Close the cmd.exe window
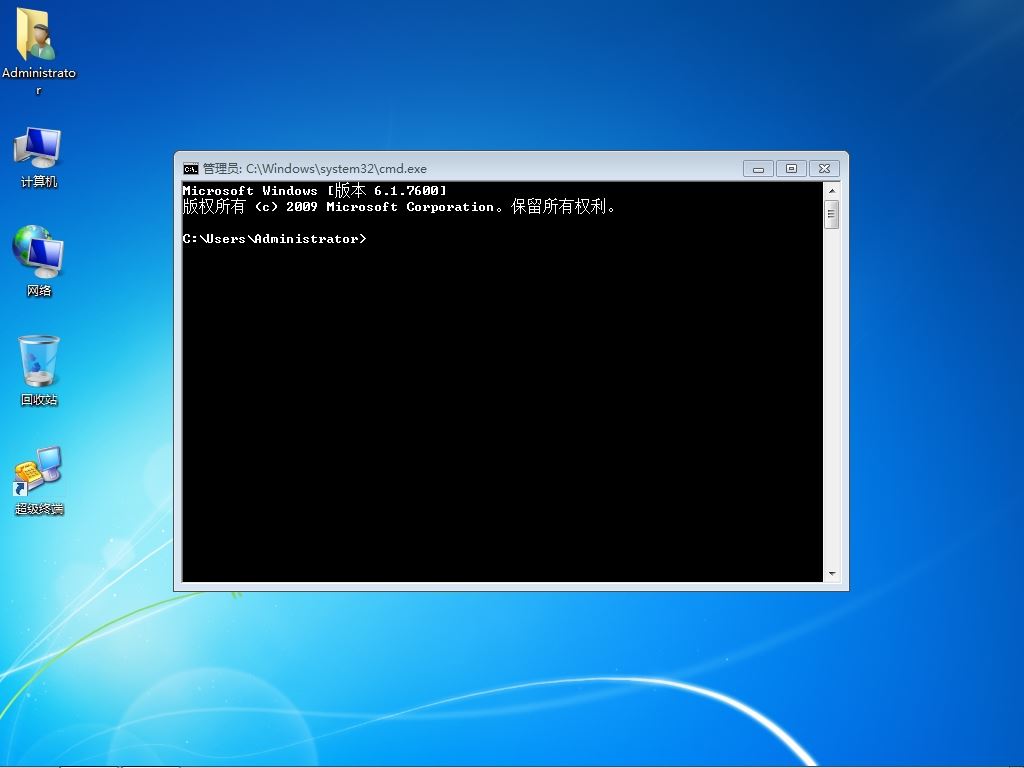This screenshot has width=1024, height=768. 824,169
